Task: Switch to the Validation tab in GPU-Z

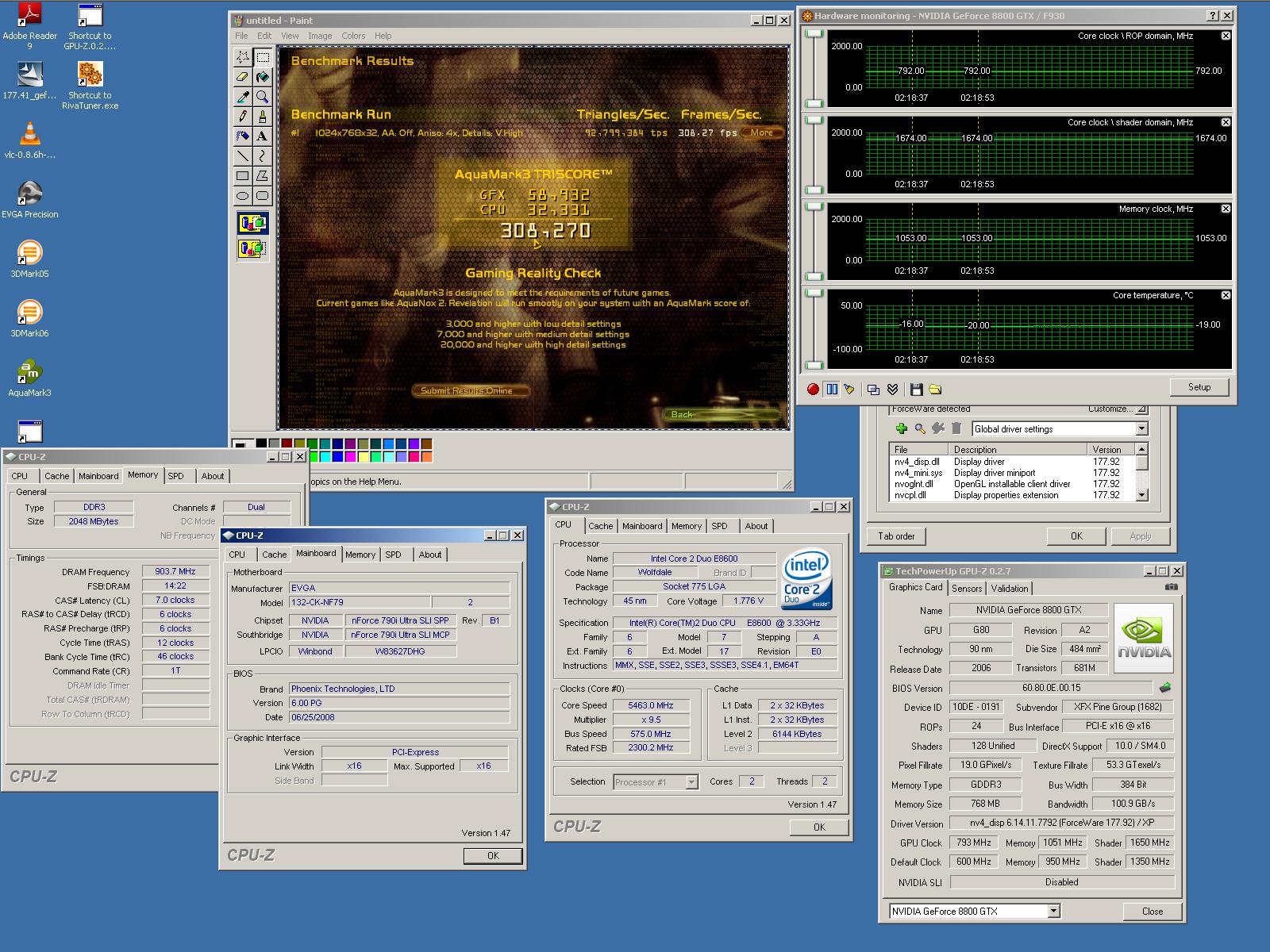Action: [x=1010, y=588]
